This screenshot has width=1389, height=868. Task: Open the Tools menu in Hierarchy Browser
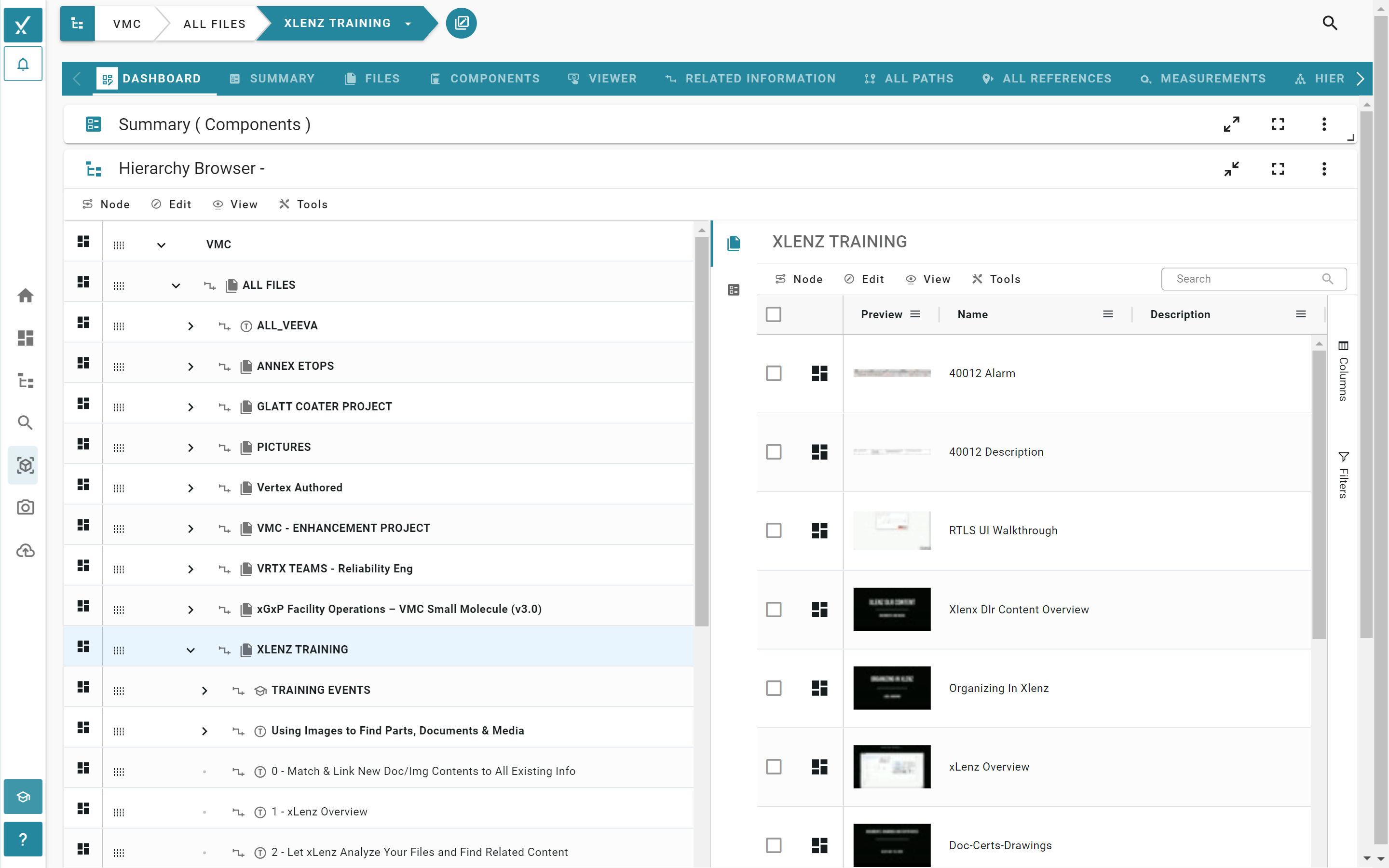point(303,204)
